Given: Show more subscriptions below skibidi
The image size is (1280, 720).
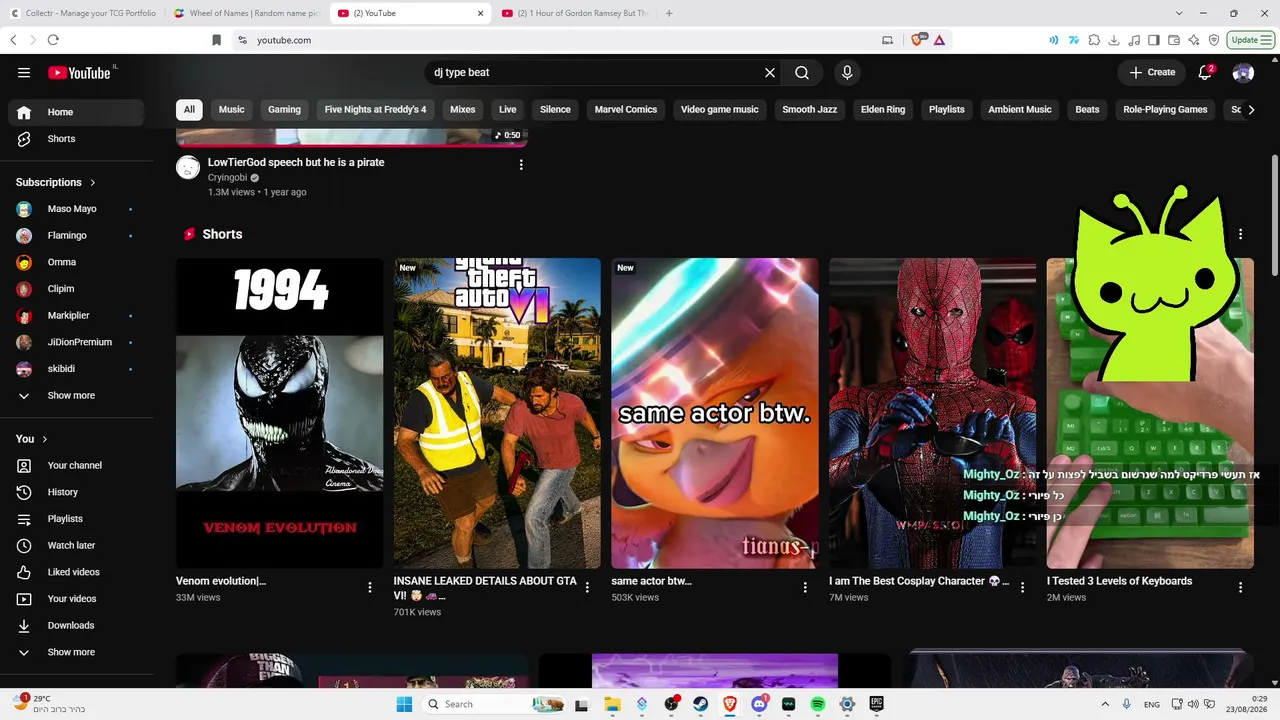Looking at the screenshot, I should pyautogui.click(x=76, y=396).
